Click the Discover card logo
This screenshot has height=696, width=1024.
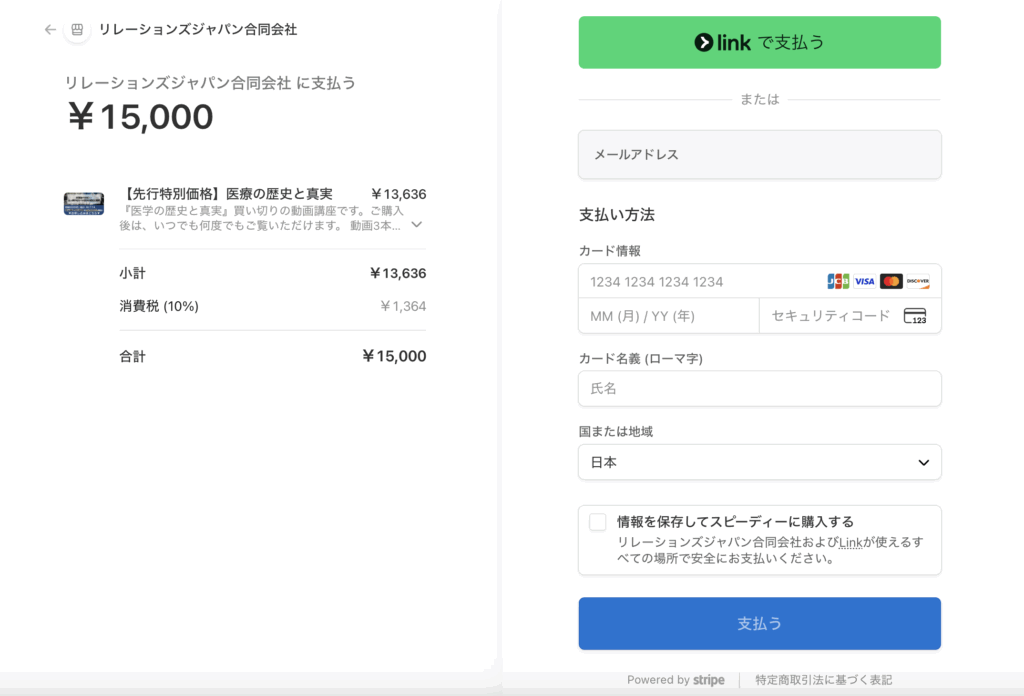point(918,281)
